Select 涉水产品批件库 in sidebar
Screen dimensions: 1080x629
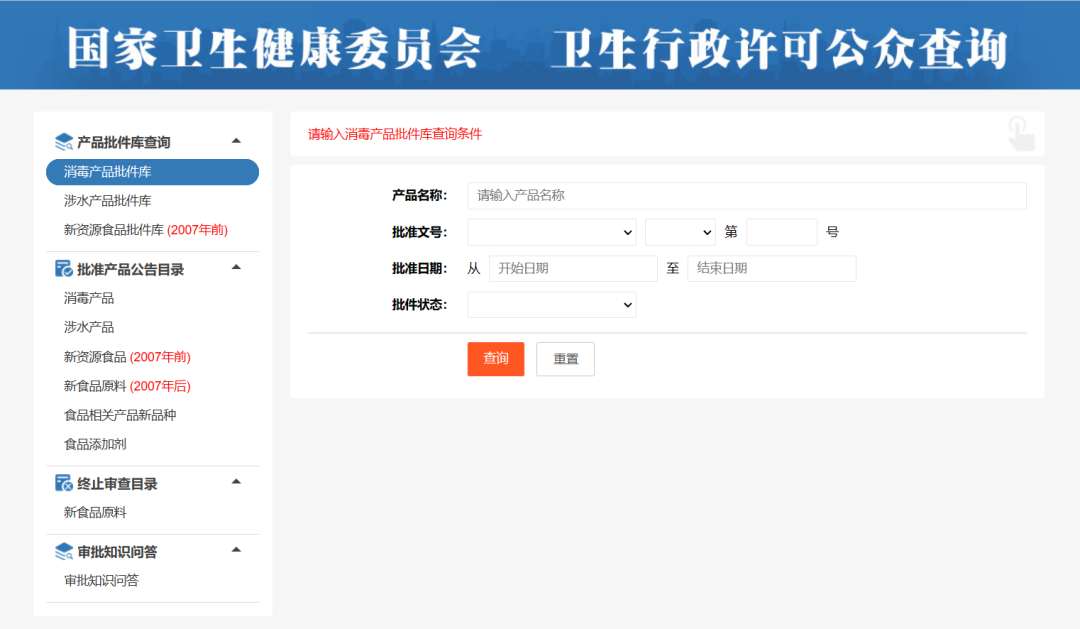(108, 201)
